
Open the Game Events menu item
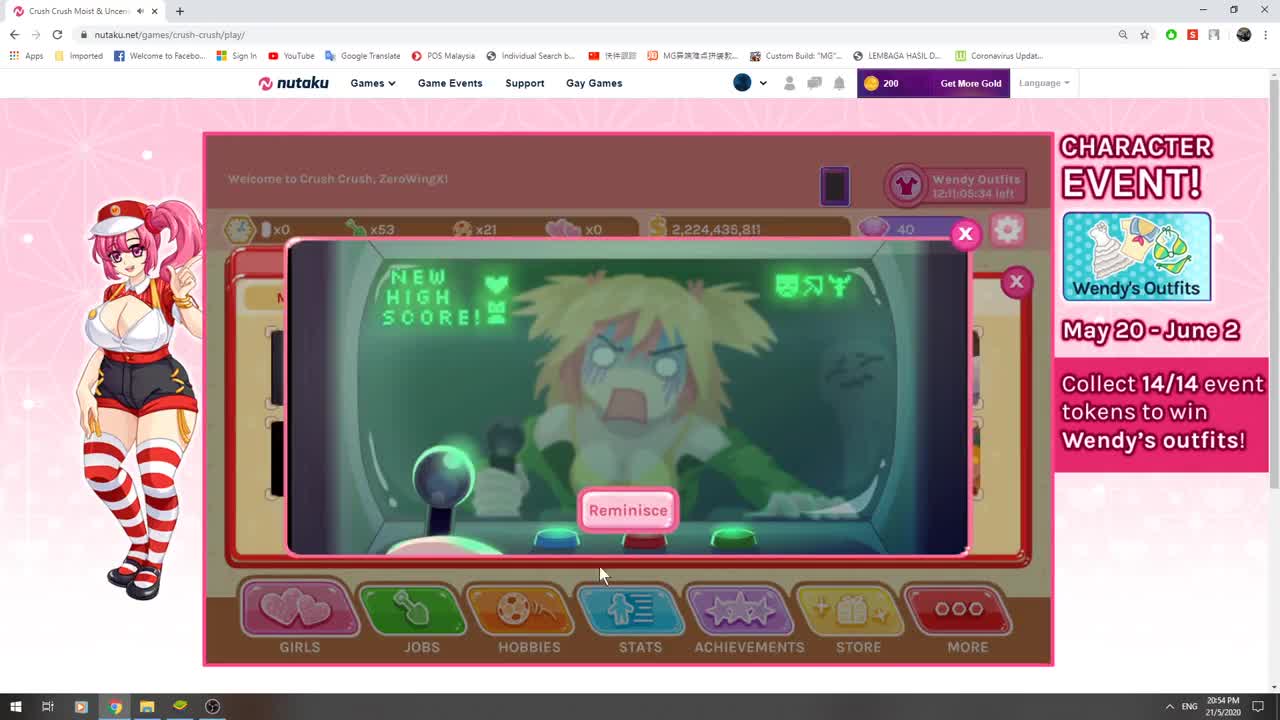click(450, 83)
